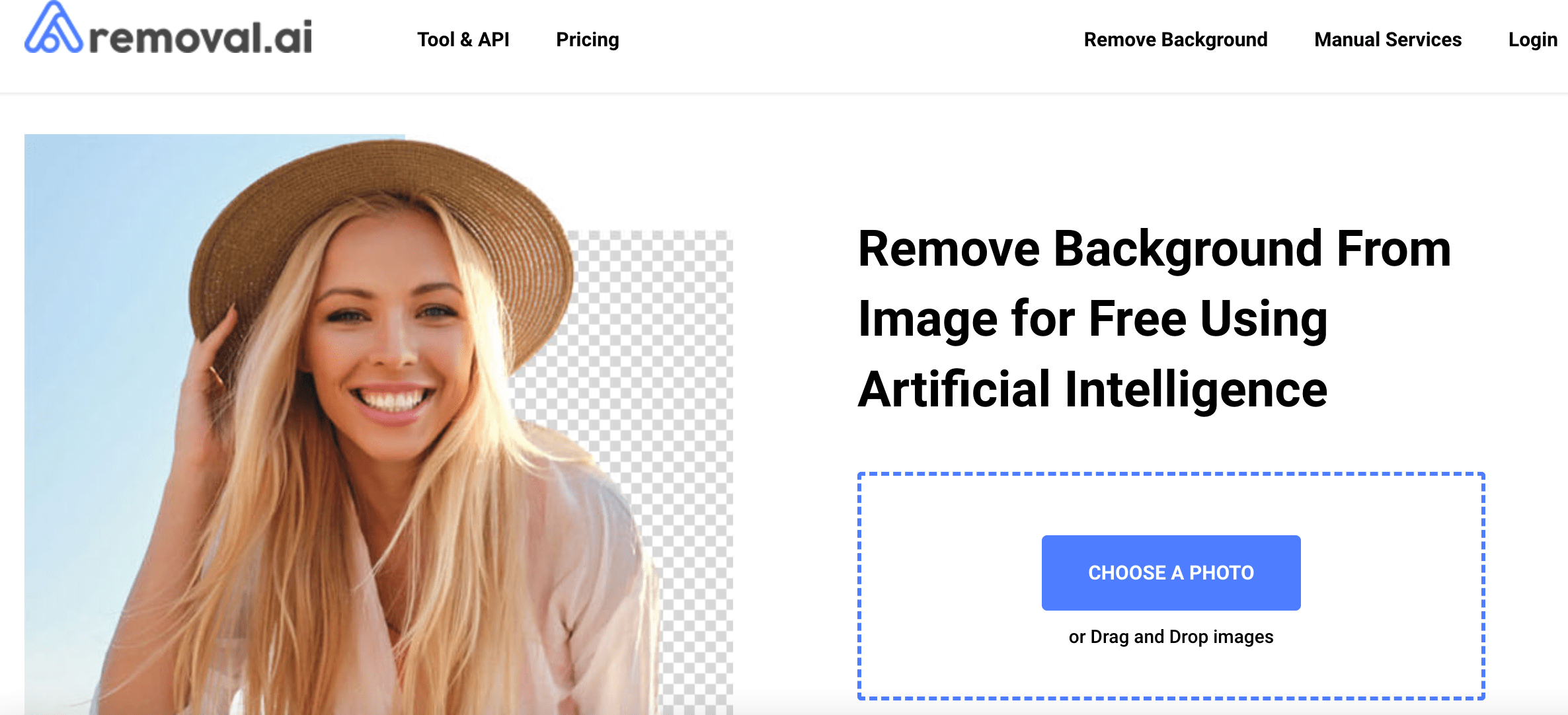Click the woman in hat demo image
This screenshot has height=715, width=1568.
click(x=378, y=424)
